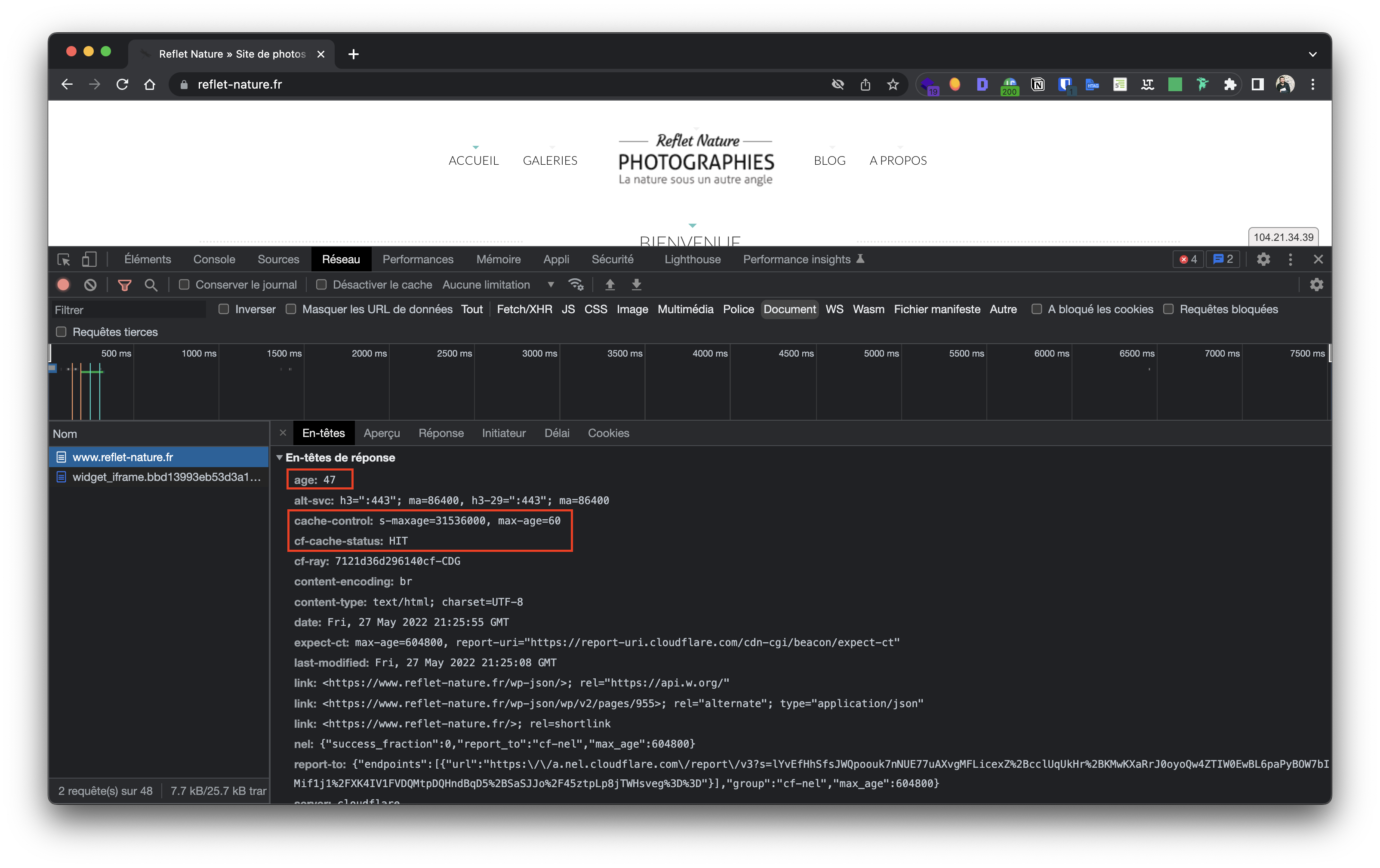Clear the network log
Viewport: 1380px width, 868px height.
pos(90,285)
